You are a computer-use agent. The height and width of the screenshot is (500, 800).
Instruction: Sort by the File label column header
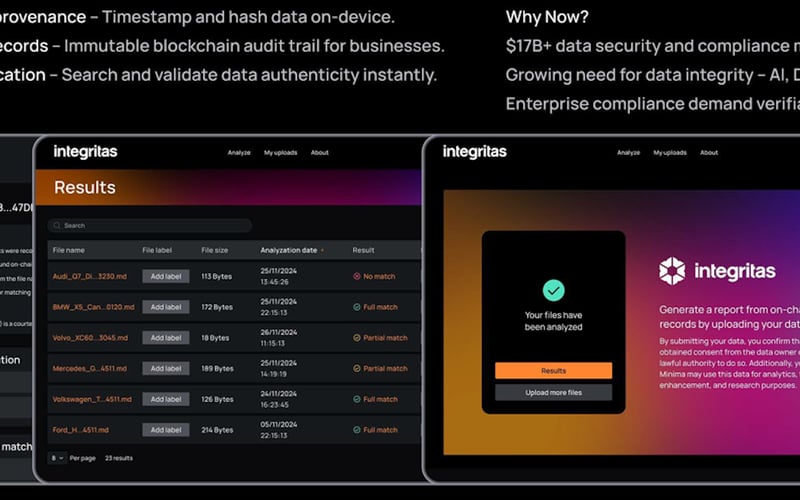tap(157, 251)
